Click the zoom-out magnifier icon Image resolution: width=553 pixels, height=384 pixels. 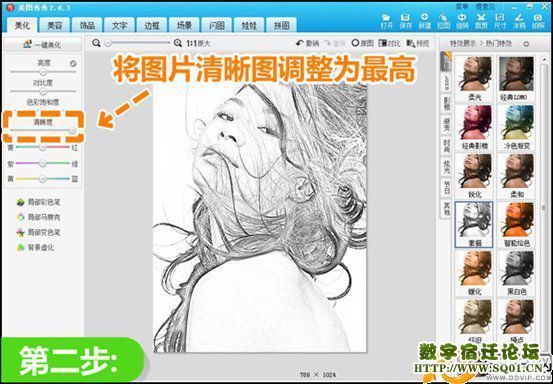pyautogui.click(x=96, y=43)
